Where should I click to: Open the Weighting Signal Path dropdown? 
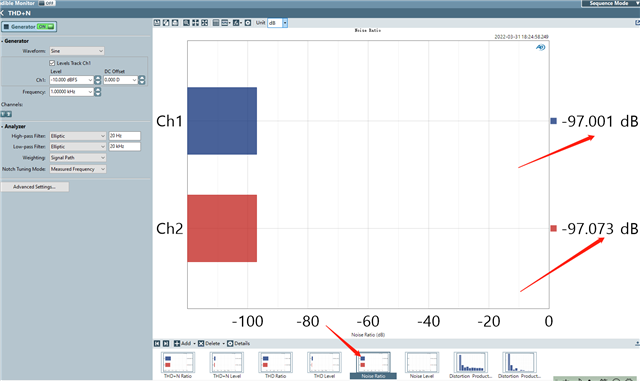click(78, 158)
